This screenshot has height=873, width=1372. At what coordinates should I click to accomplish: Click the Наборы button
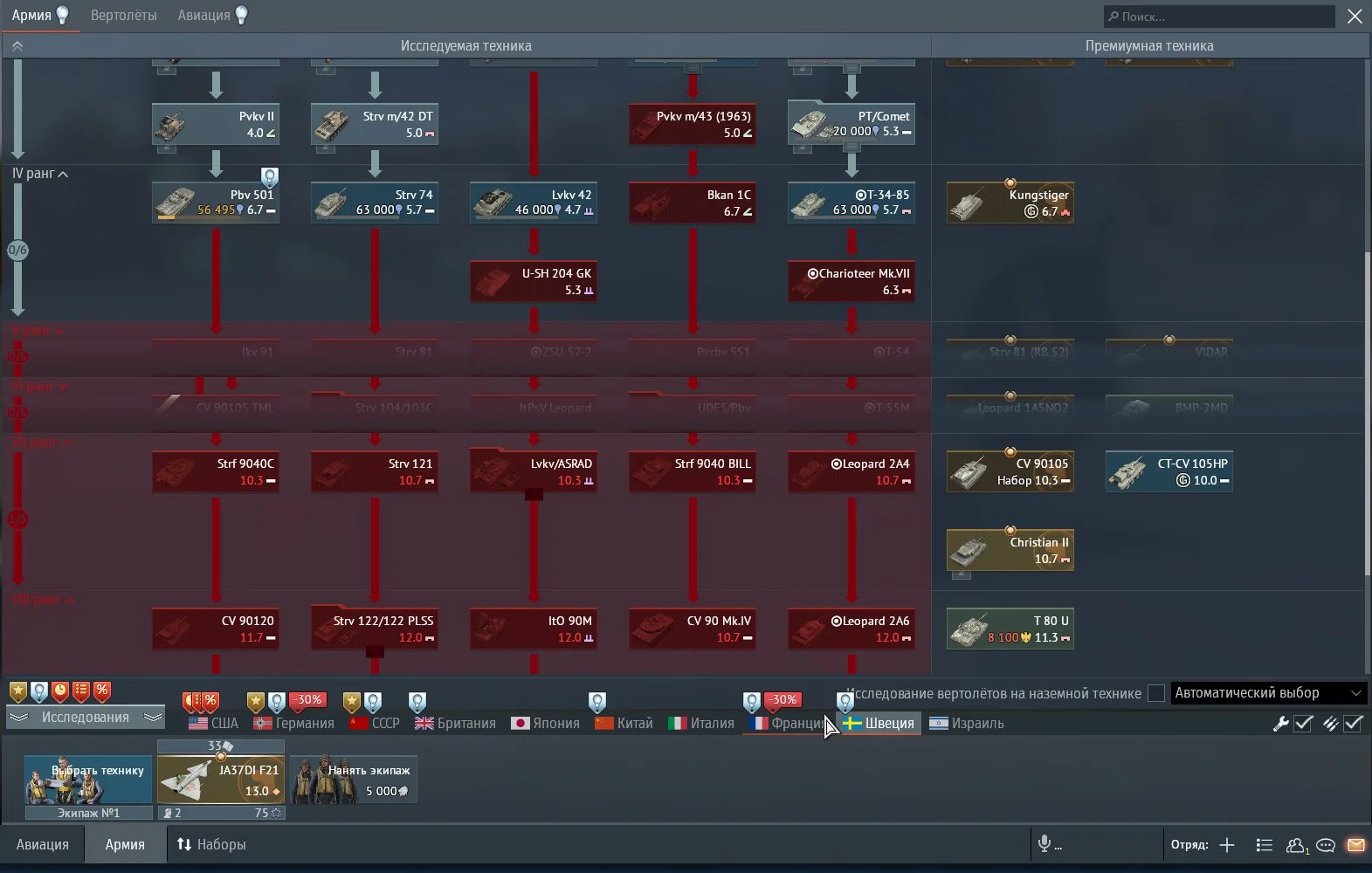click(211, 844)
